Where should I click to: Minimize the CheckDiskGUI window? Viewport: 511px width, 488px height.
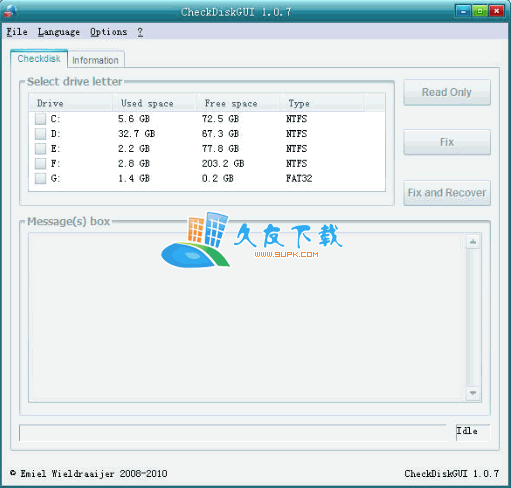point(463,11)
